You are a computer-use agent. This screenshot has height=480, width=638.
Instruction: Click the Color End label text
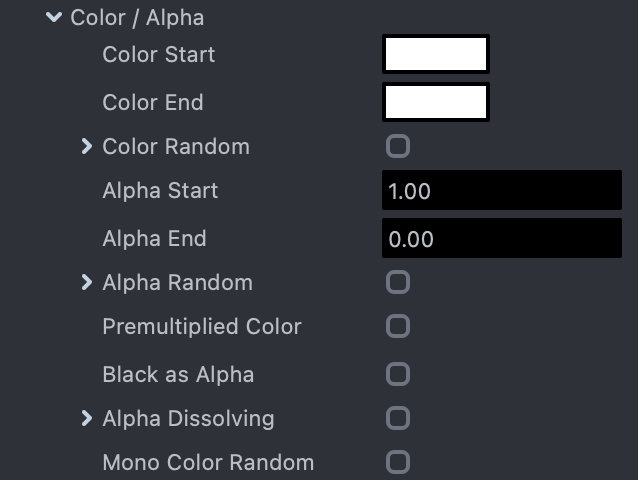tap(152, 103)
